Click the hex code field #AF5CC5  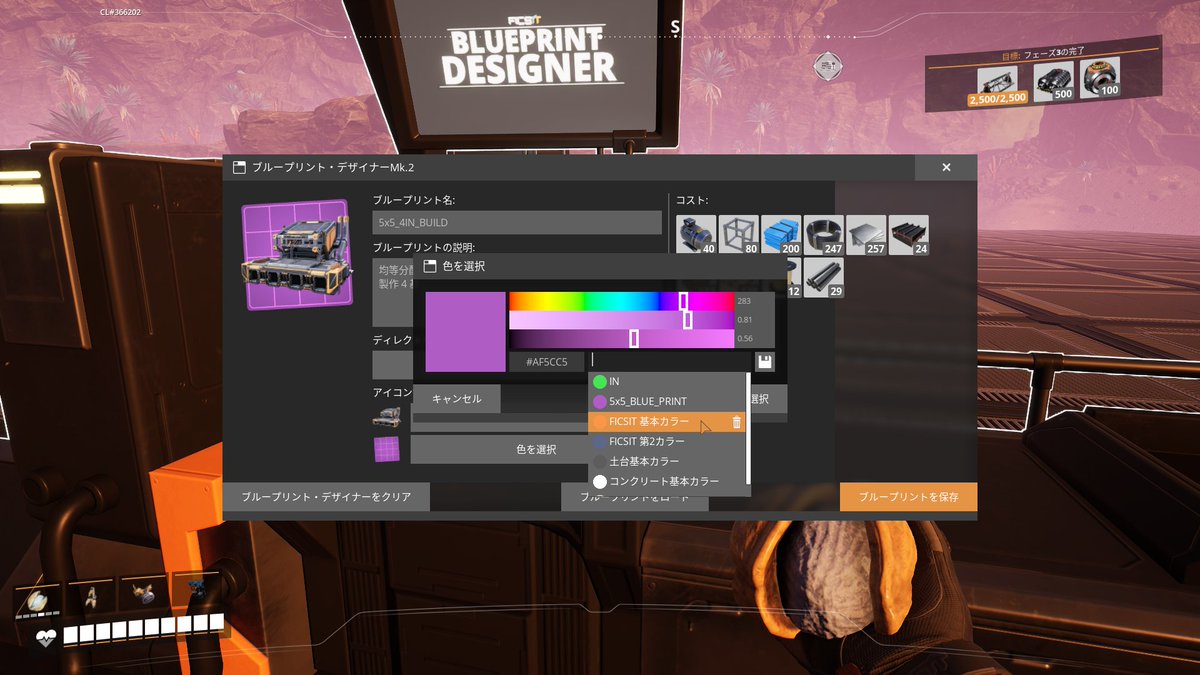[x=547, y=362]
